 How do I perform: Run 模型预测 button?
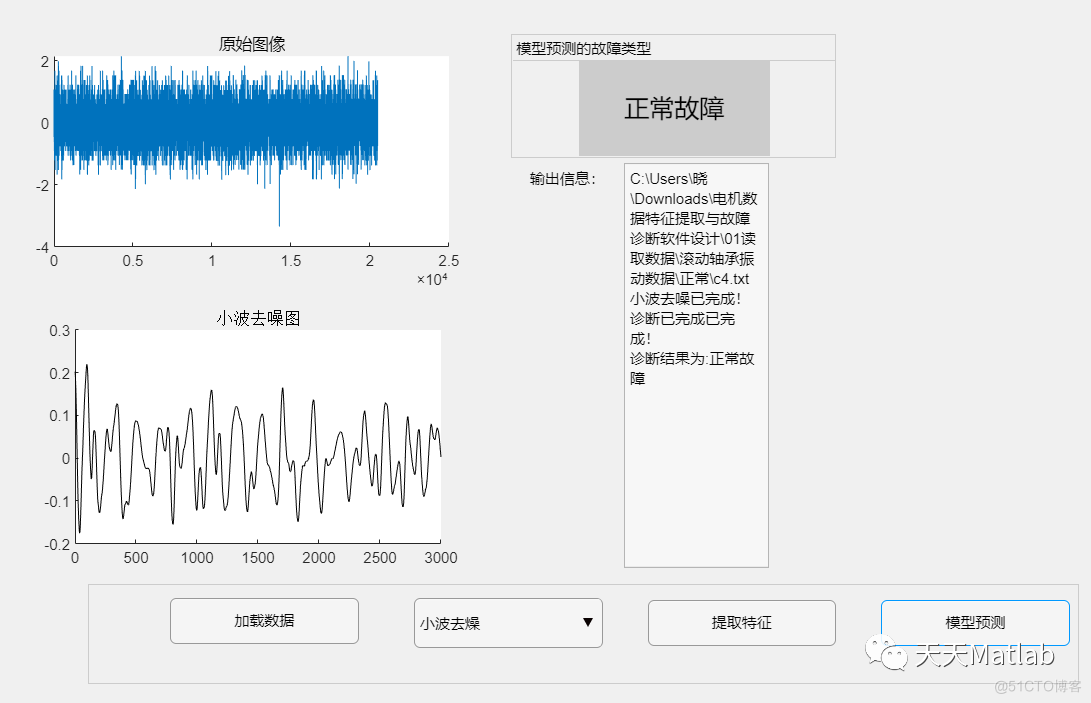[x=975, y=623]
